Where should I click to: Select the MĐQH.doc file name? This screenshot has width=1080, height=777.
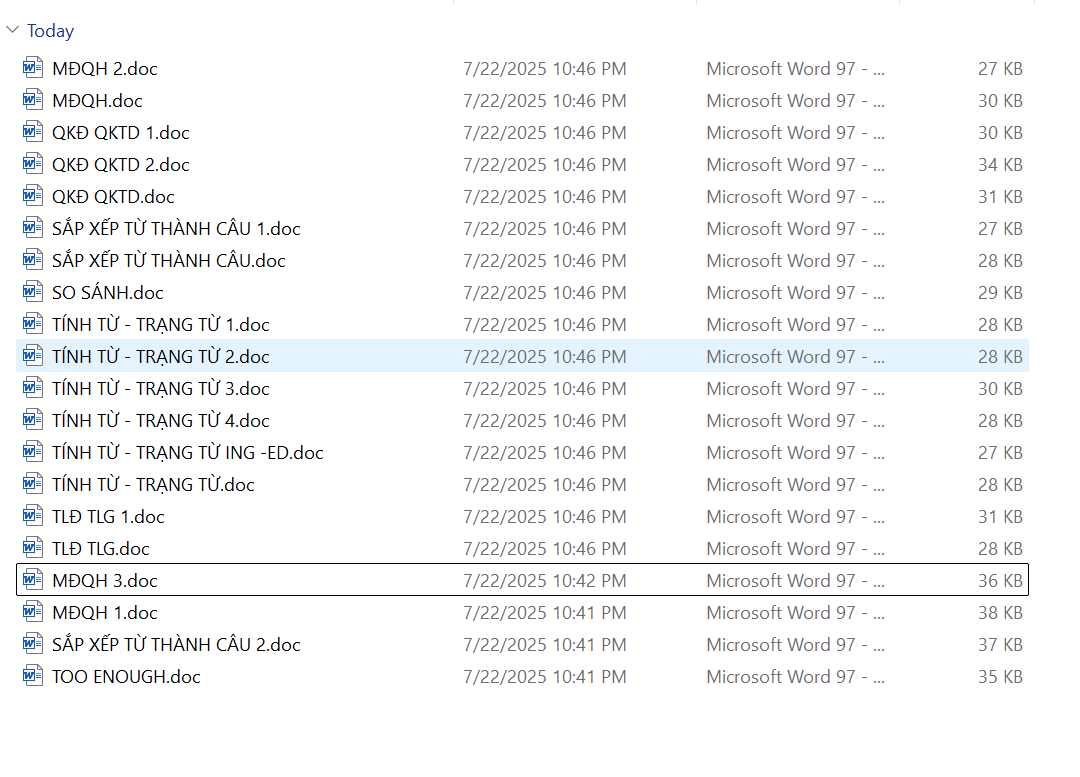97,101
